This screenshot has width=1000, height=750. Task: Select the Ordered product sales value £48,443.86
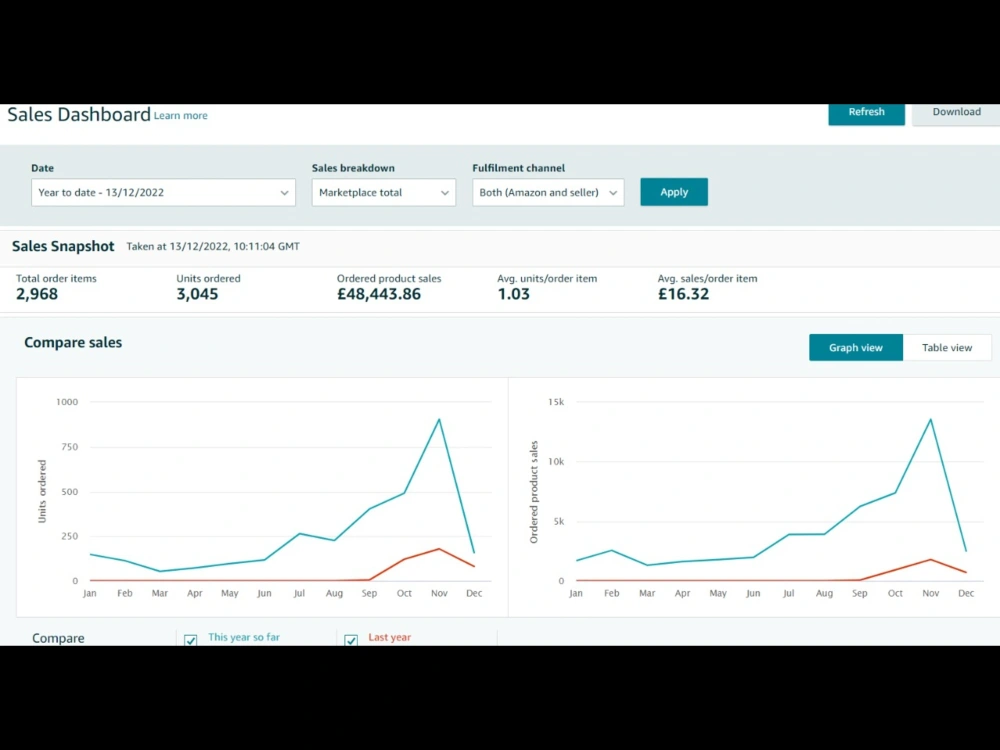[x=379, y=294]
